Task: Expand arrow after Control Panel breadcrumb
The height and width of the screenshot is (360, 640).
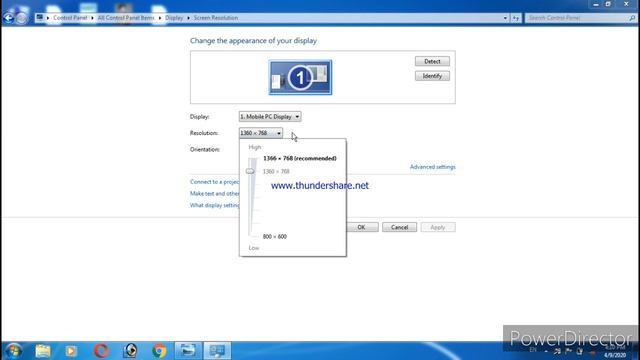Action: coord(92,18)
